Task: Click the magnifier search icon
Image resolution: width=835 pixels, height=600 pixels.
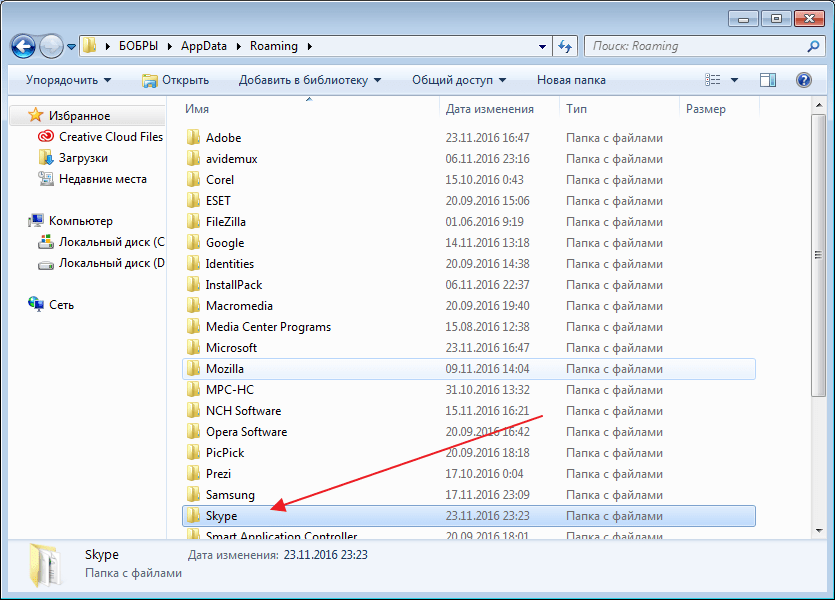Action: pos(813,46)
